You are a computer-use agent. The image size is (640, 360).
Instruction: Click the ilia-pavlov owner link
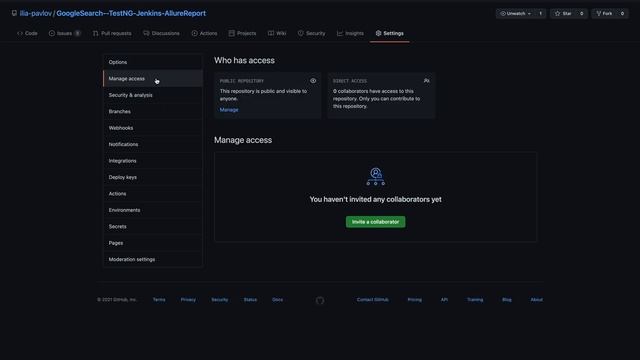tap(36, 13)
